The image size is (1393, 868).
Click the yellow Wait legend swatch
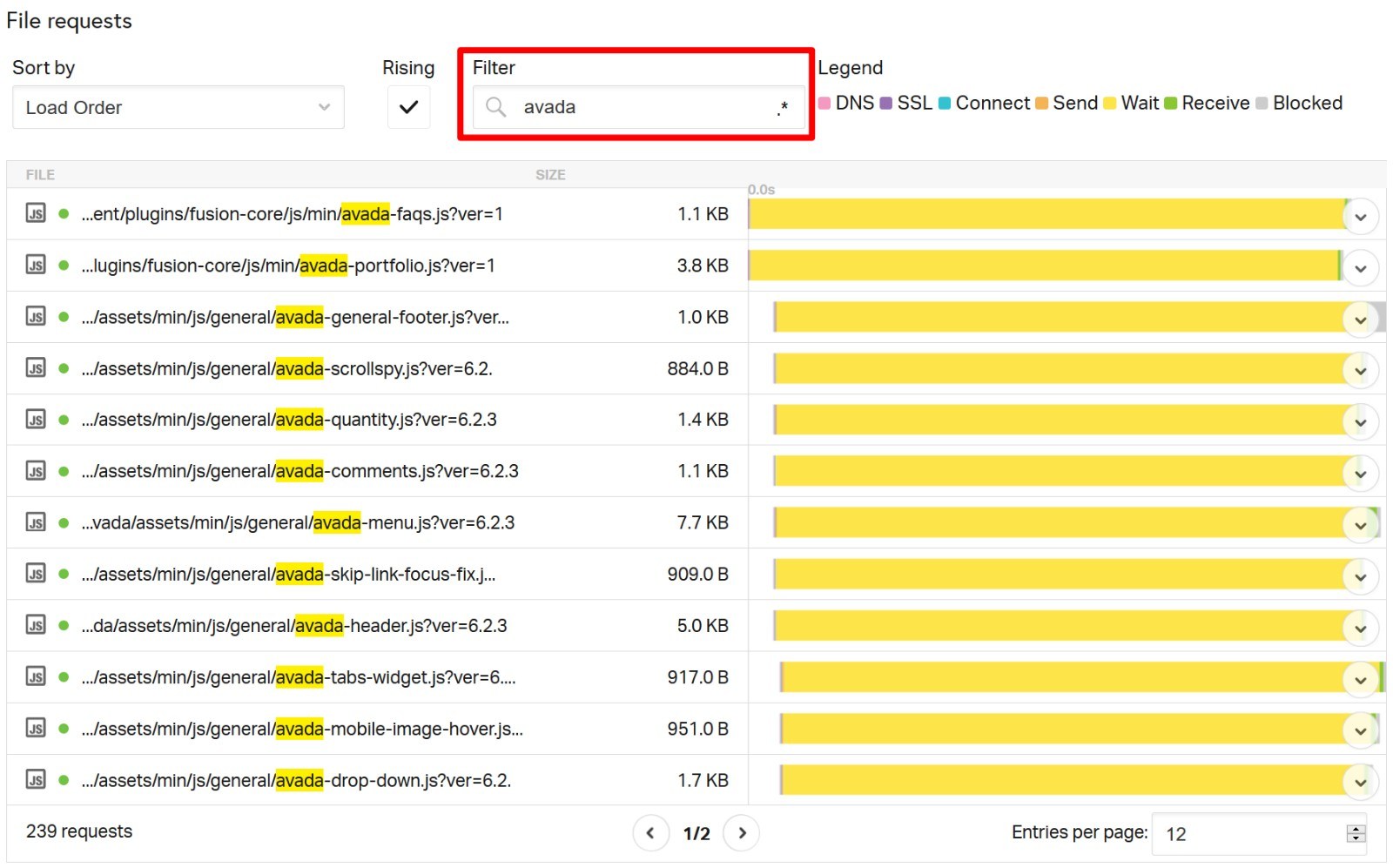[x=1109, y=103]
